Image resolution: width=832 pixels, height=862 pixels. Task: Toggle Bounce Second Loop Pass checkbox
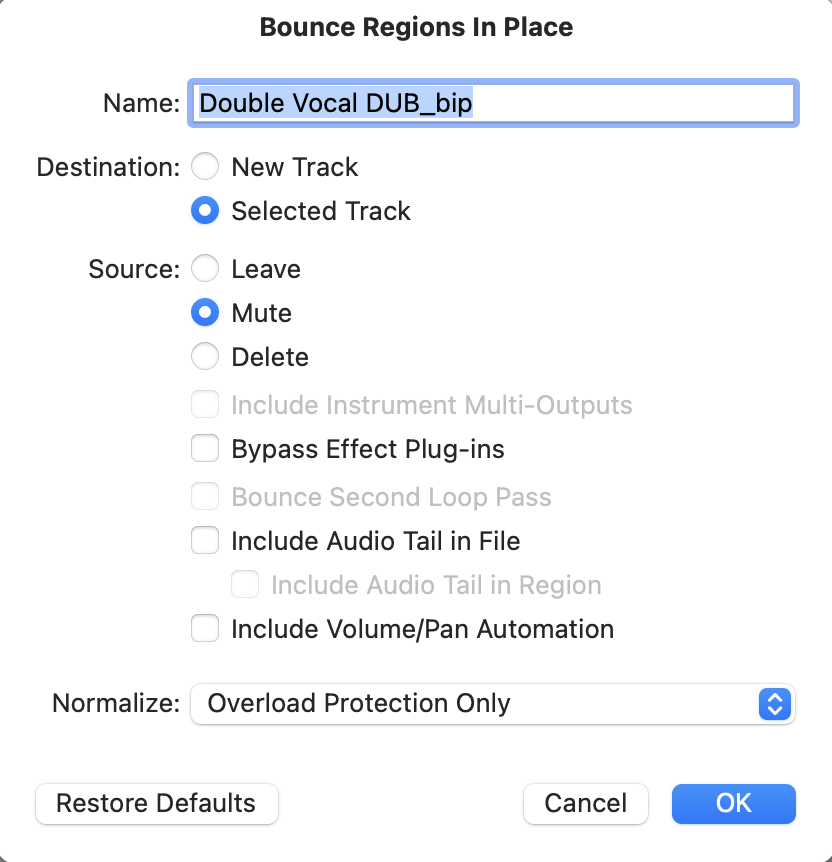[205, 497]
